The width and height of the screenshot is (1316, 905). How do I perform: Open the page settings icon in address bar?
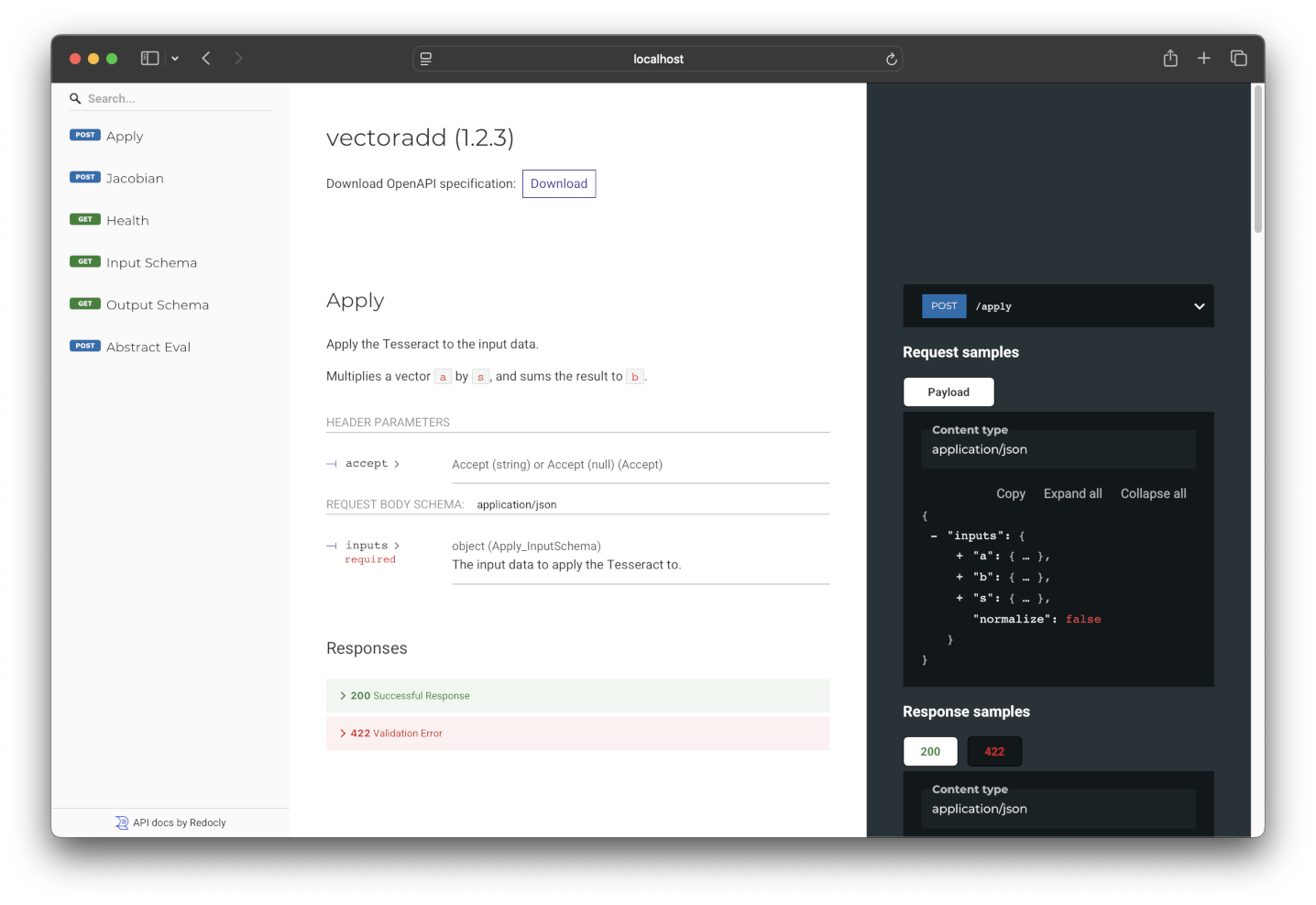(x=426, y=59)
